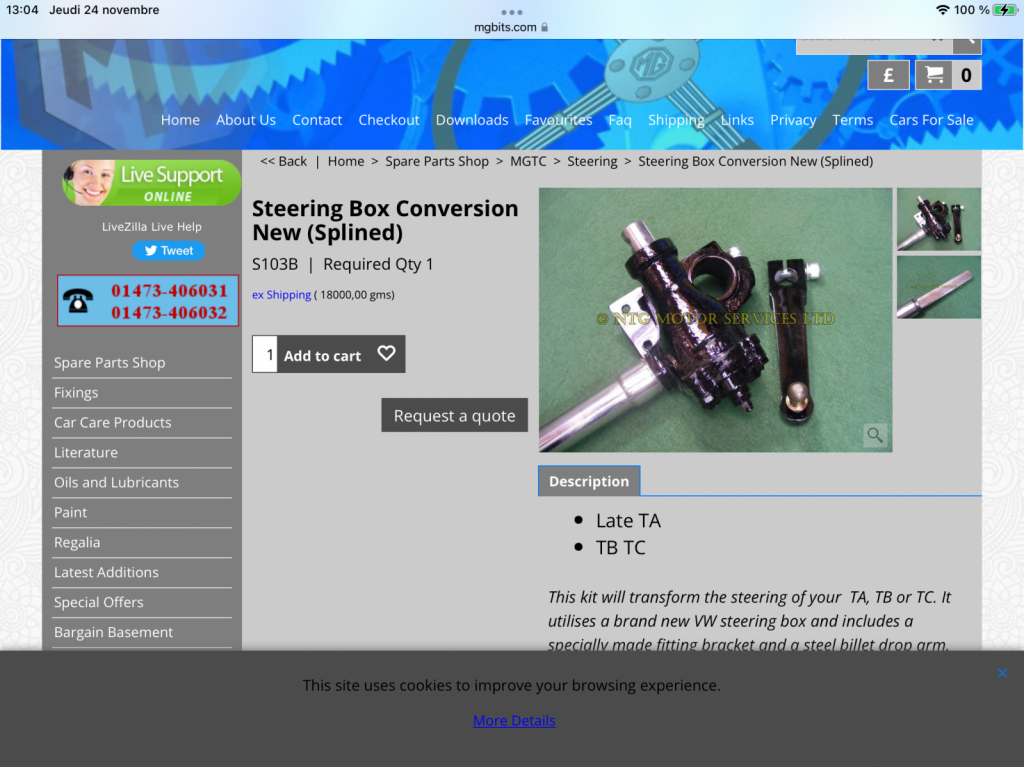1024x767 pixels.
Task: Go back using << Back link
Action: coord(283,161)
